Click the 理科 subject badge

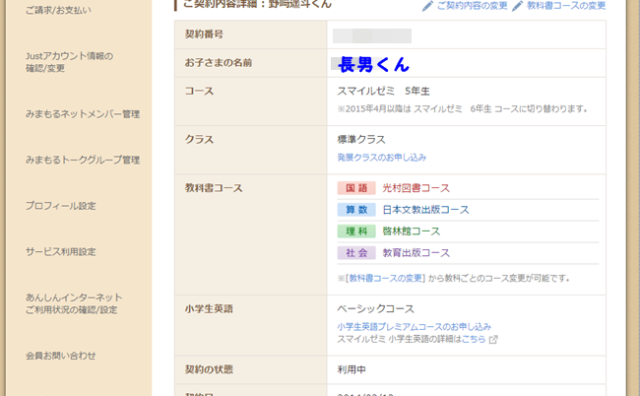[356, 231]
